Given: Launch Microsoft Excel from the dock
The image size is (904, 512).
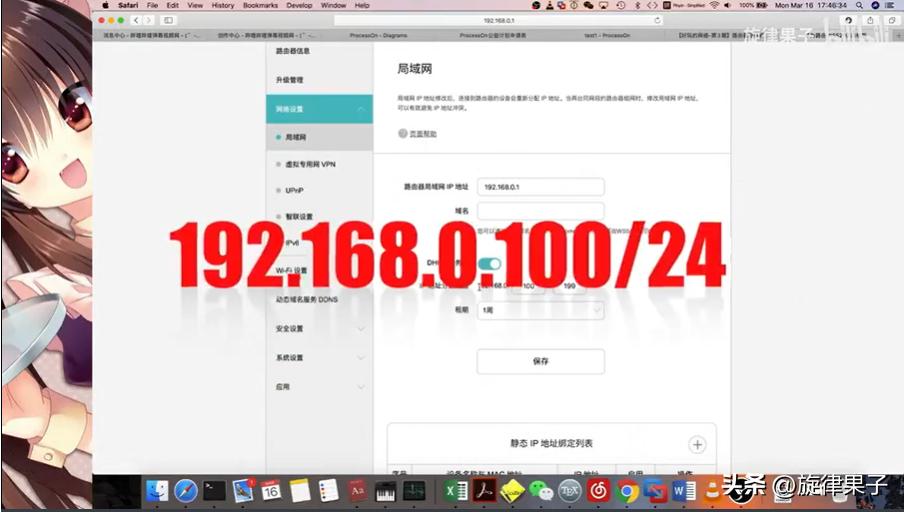Looking at the screenshot, I should coord(455,491).
